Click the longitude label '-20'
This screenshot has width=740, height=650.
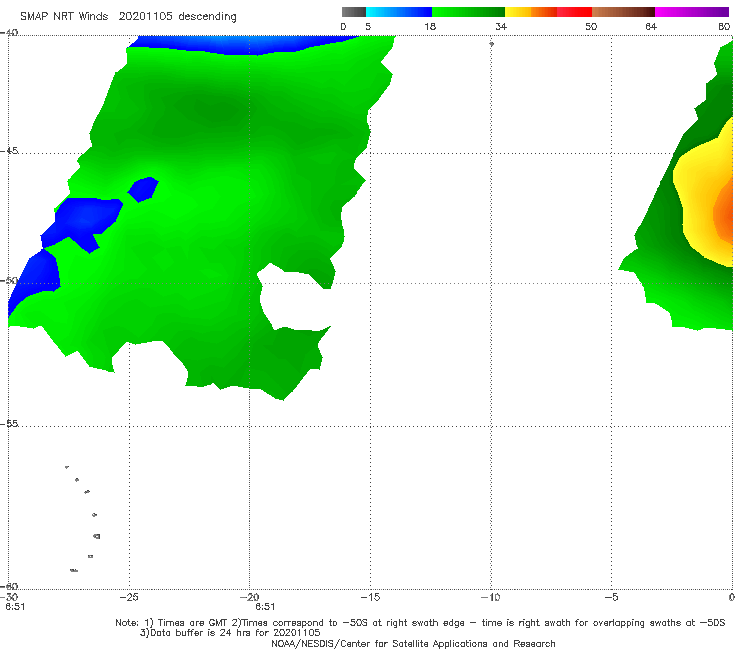coord(249,597)
